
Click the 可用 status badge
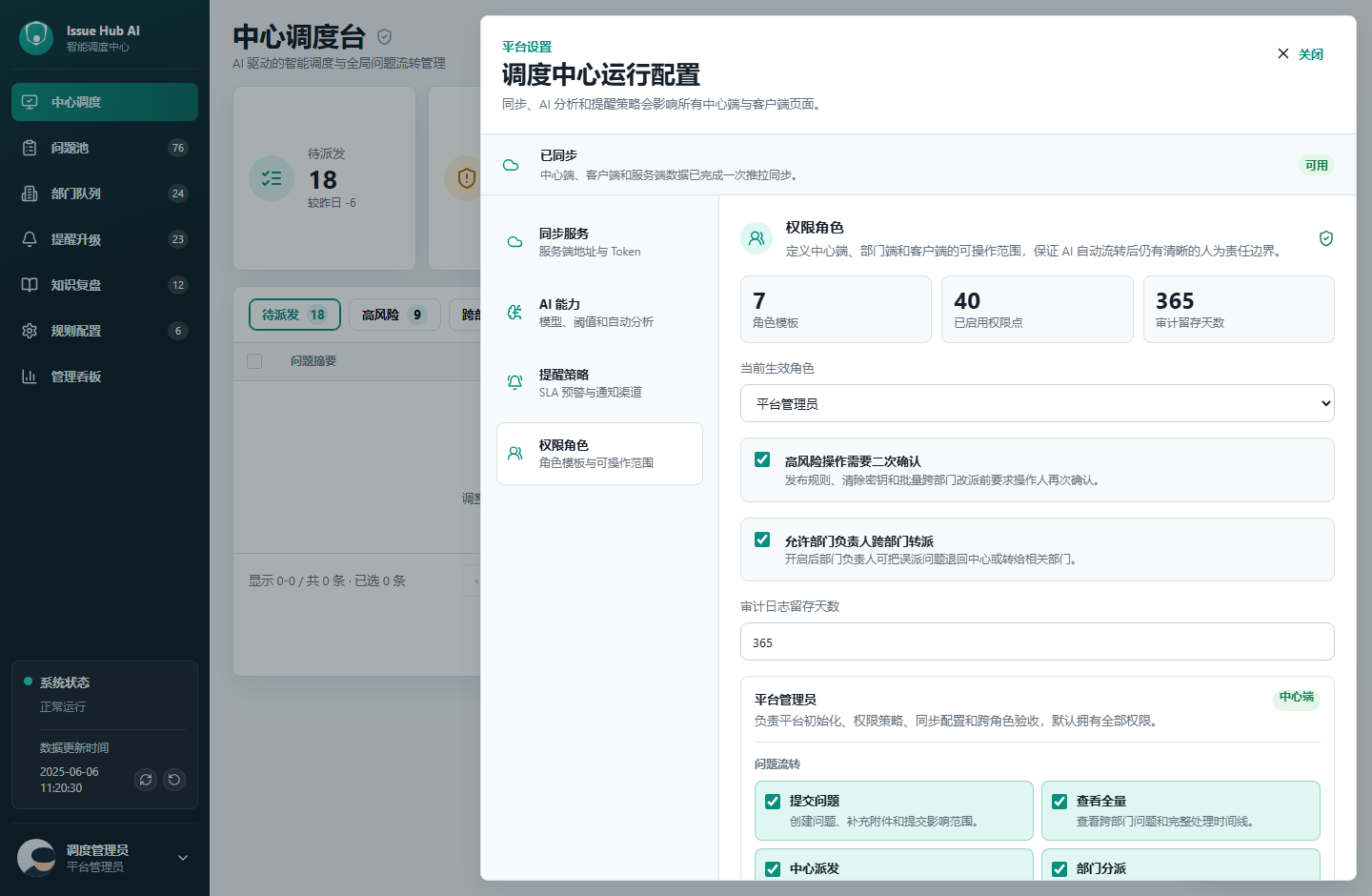point(1317,165)
